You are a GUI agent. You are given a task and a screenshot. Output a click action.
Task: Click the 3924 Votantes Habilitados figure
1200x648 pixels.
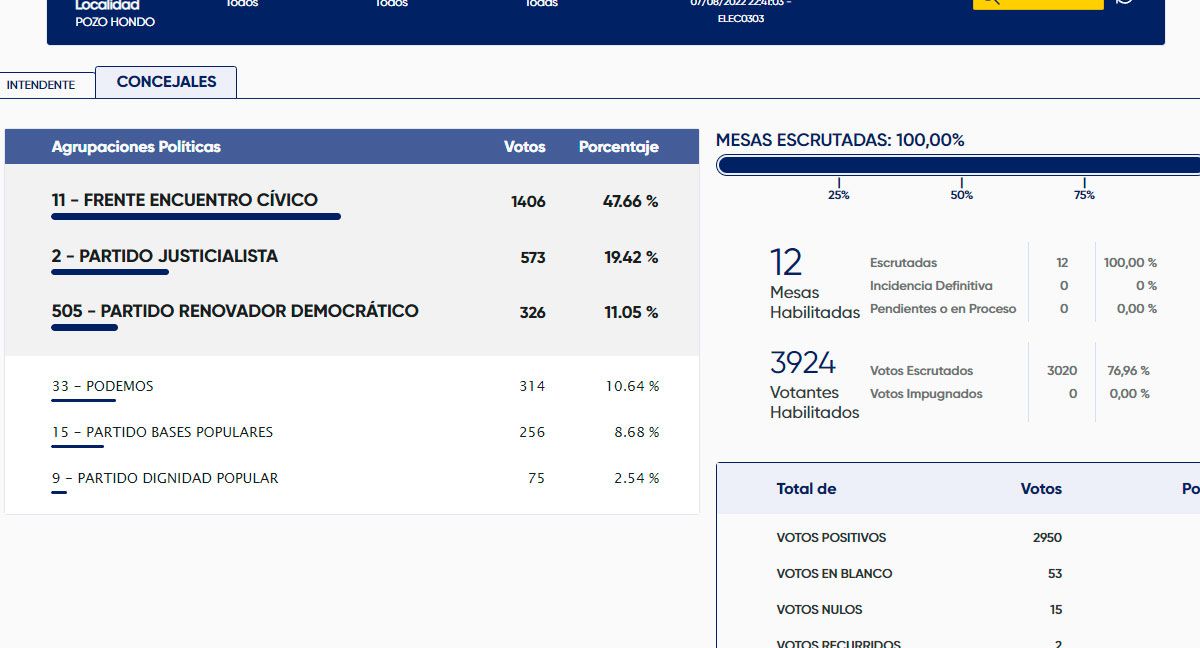click(x=802, y=362)
